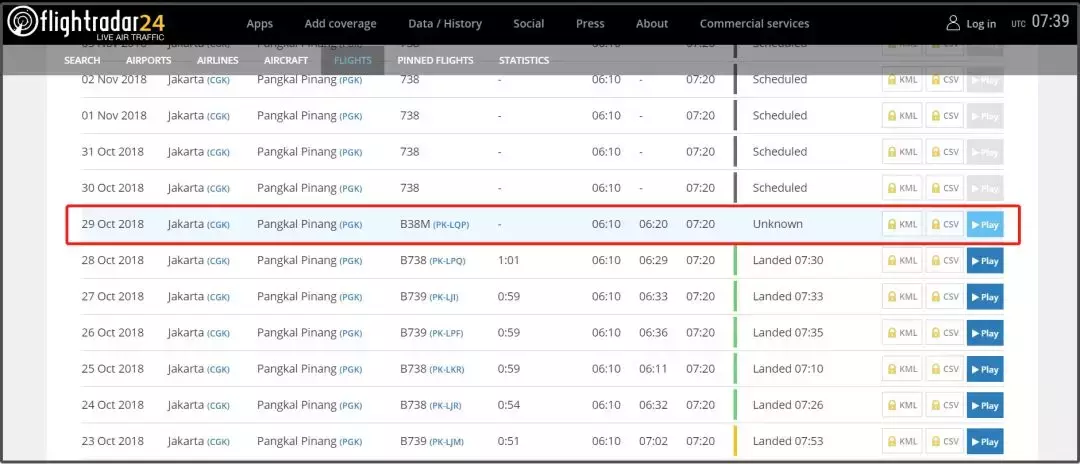This screenshot has width=1080, height=464.
Task: Open the Data / History menu
Action: point(445,24)
